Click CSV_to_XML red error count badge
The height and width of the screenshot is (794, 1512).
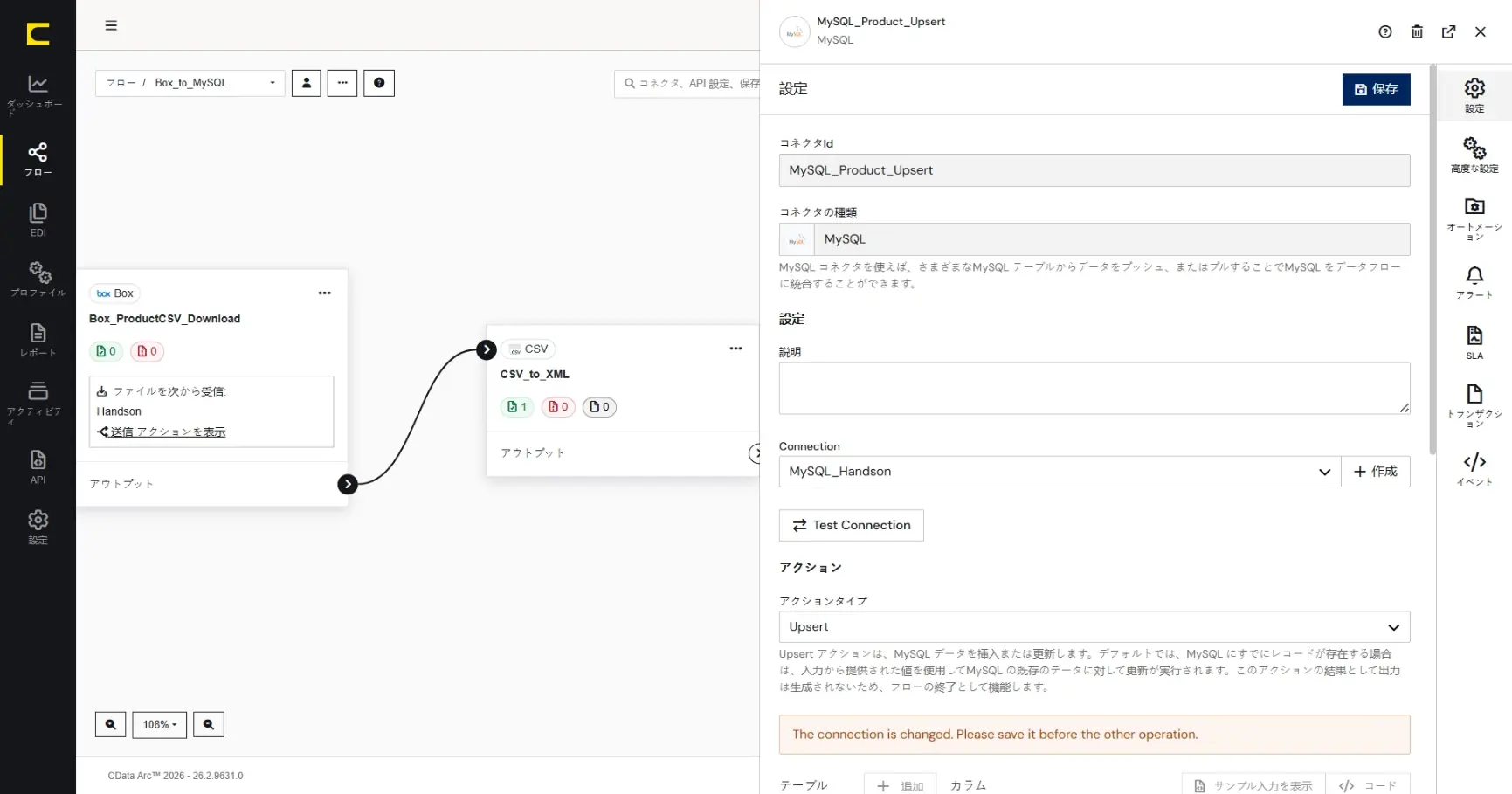coord(558,407)
